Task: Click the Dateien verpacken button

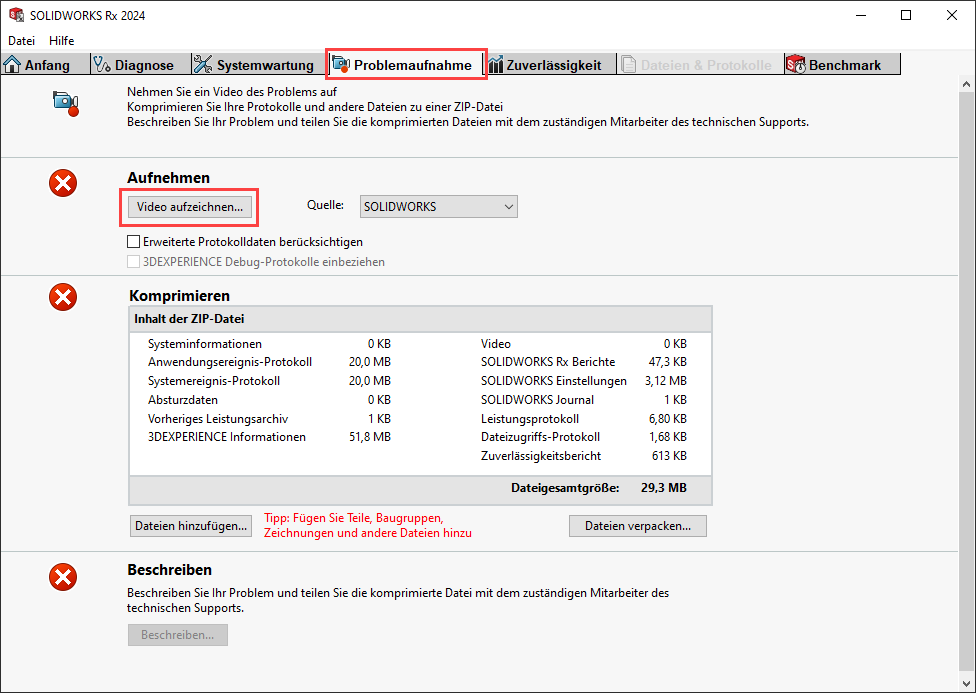Action: [x=637, y=526]
